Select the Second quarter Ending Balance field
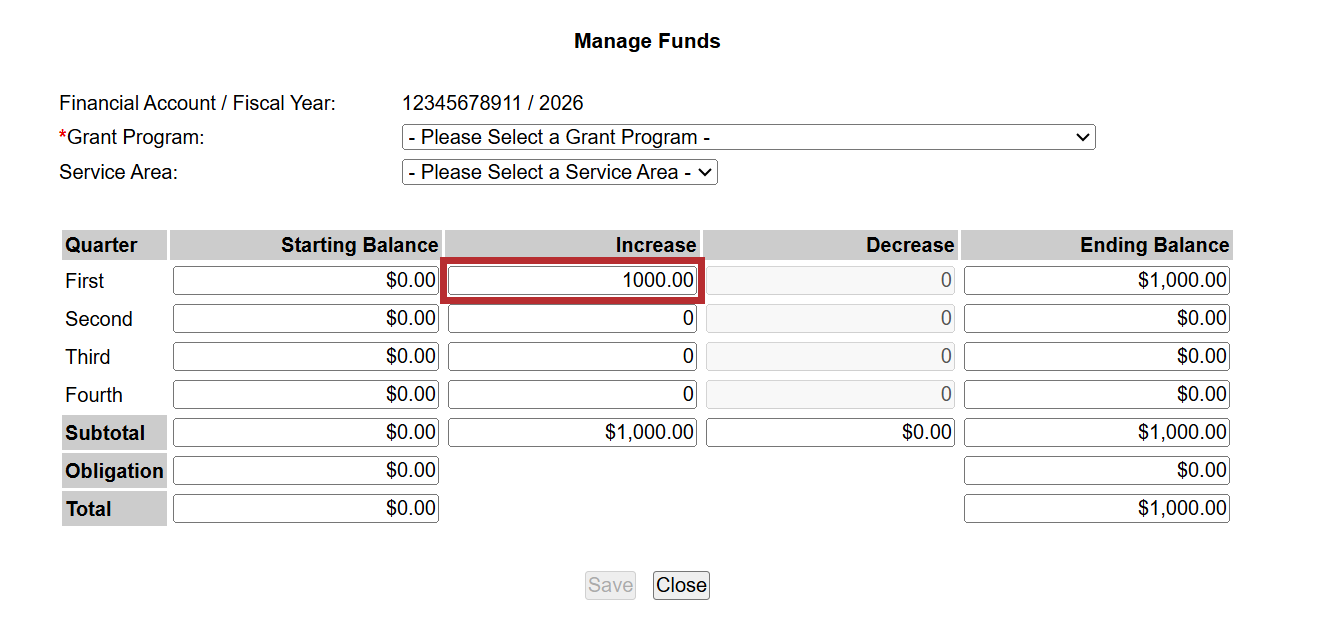The image size is (1318, 618). [1096, 319]
